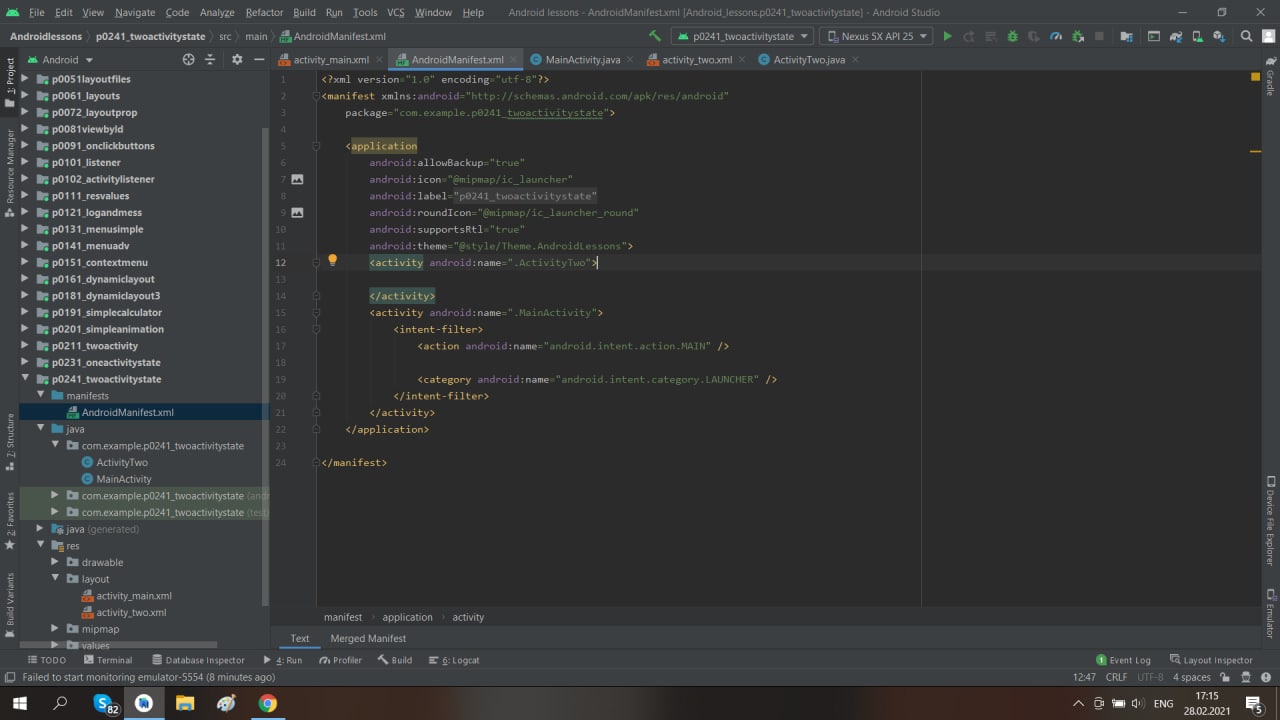
Task: Switch to the Merged Manifest tab
Action: 368,638
